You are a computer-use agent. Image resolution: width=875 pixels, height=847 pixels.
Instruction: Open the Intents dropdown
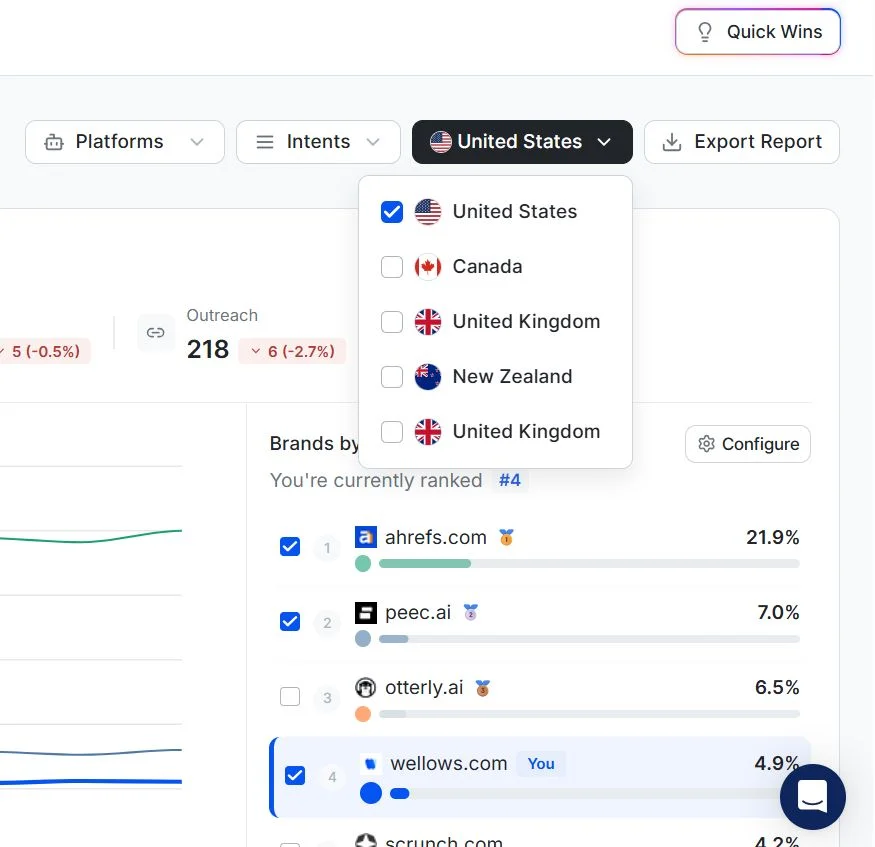318,142
